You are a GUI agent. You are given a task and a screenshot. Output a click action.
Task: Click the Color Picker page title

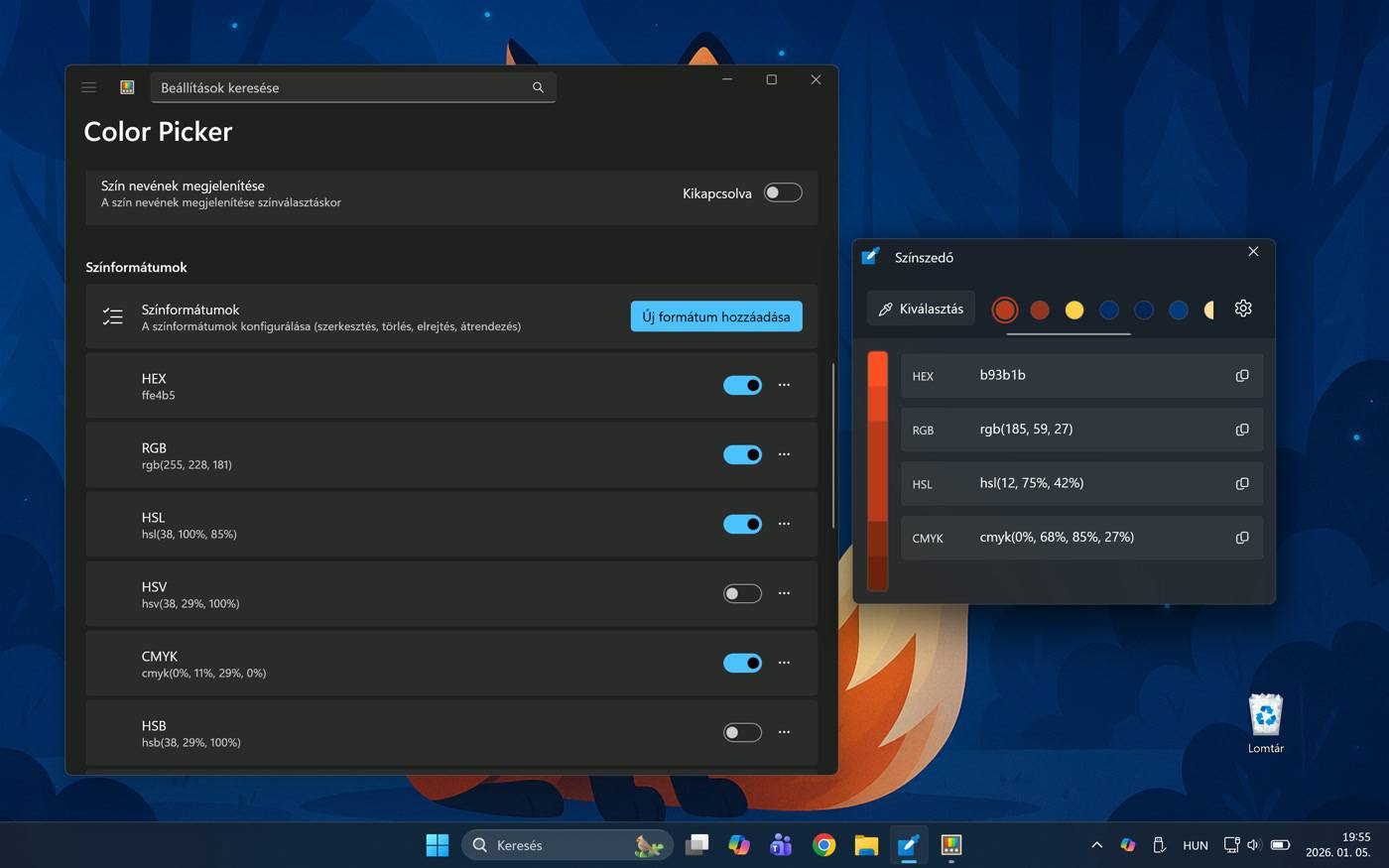pos(158,131)
